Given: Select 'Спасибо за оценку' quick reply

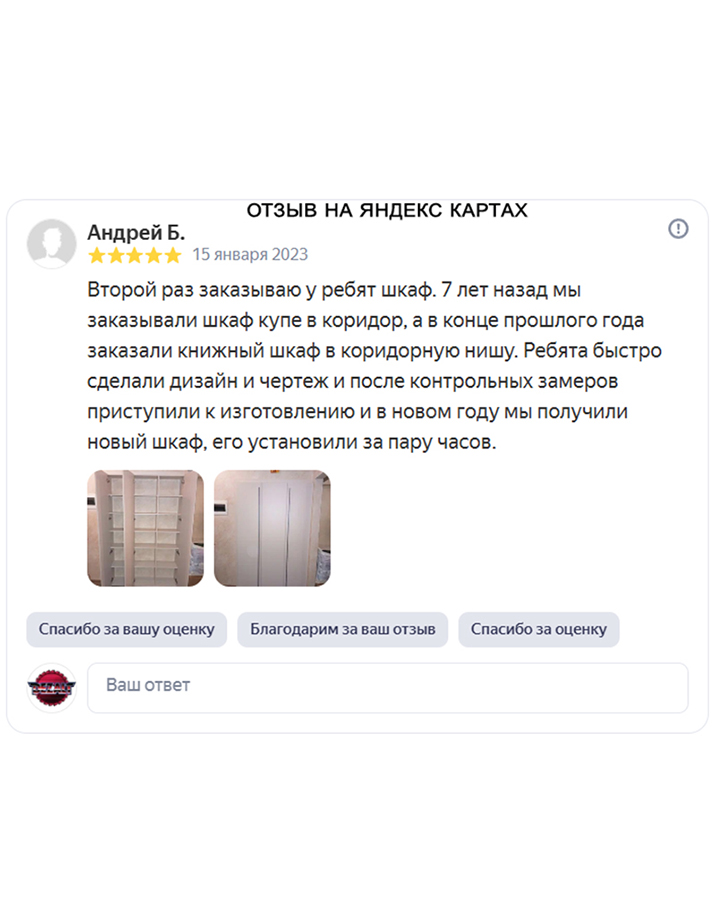Looking at the screenshot, I should click(x=539, y=629).
